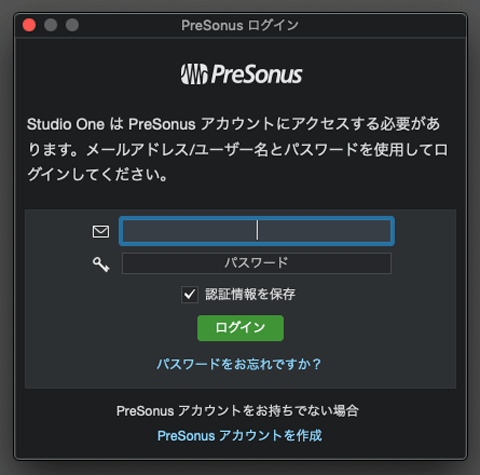Uncheck the 認証情報を保存 checkbox

[x=190, y=294]
